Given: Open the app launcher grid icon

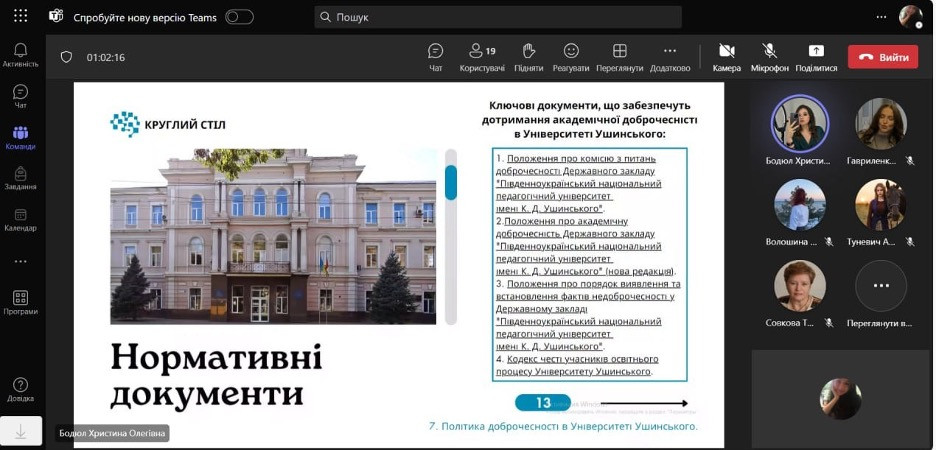Looking at the screenshot, I should pyautogui.click(x=20, y=16).
